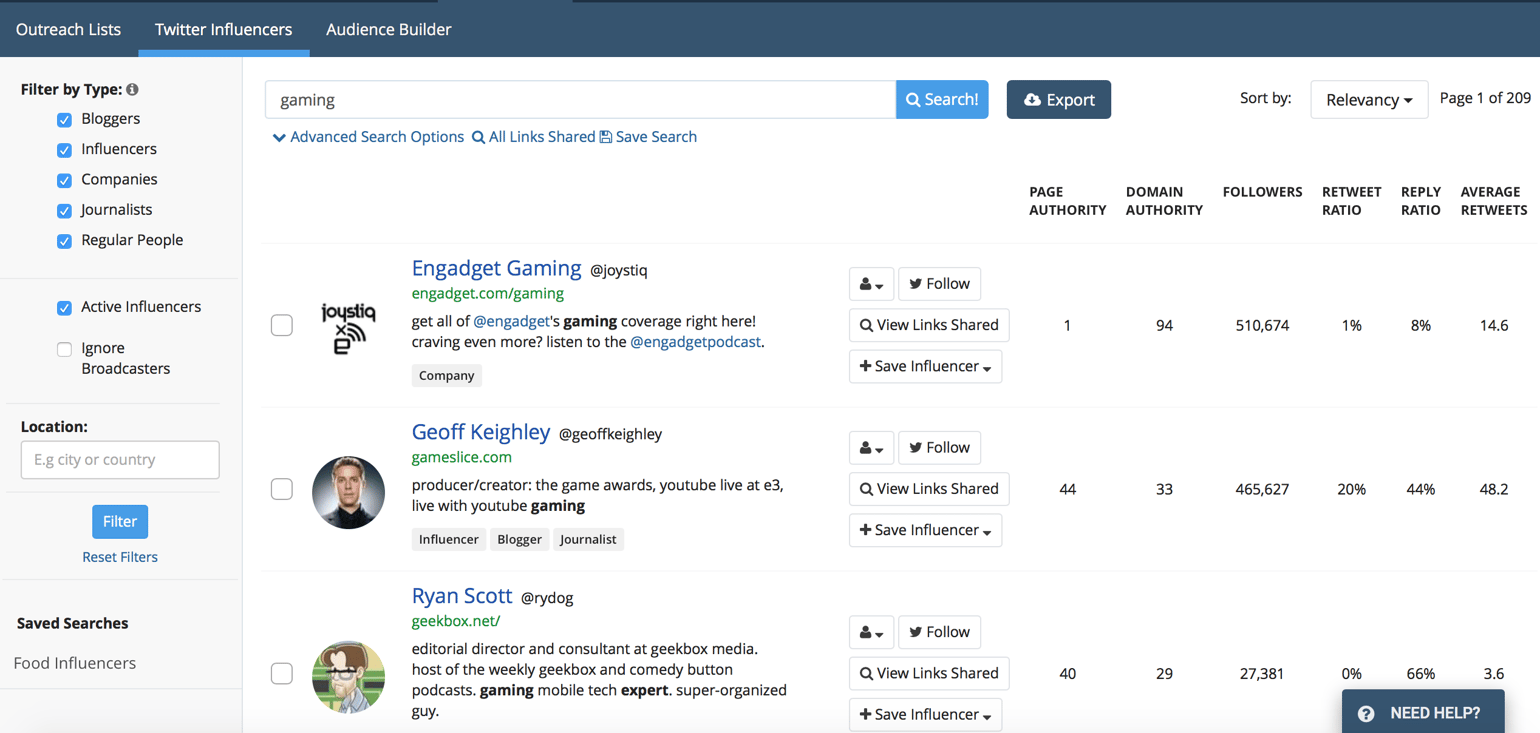Viewport: 1540px width, 733px height.
Task: Click View Links Shared for Engadget Gaming
Action: point(928,325)
